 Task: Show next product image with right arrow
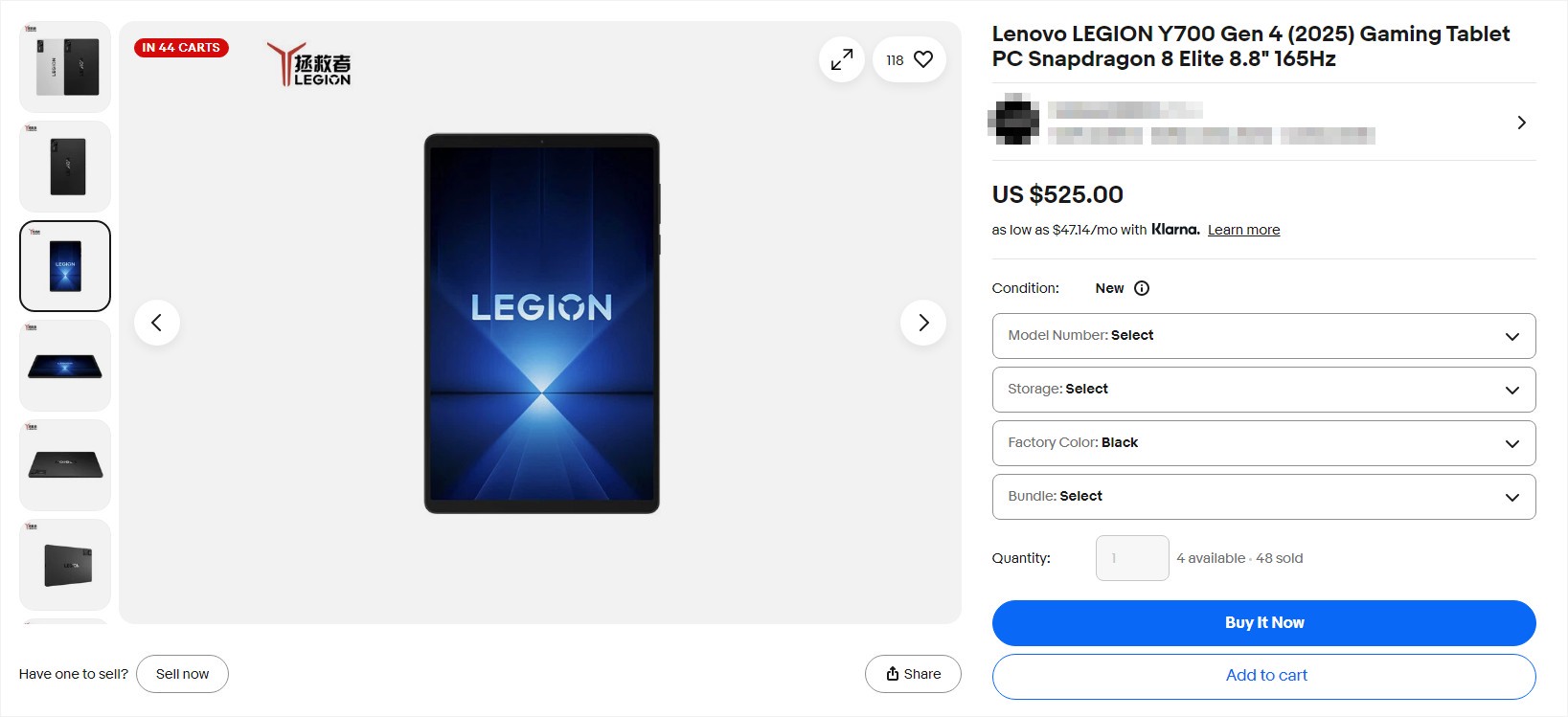[x=922, y=323]
